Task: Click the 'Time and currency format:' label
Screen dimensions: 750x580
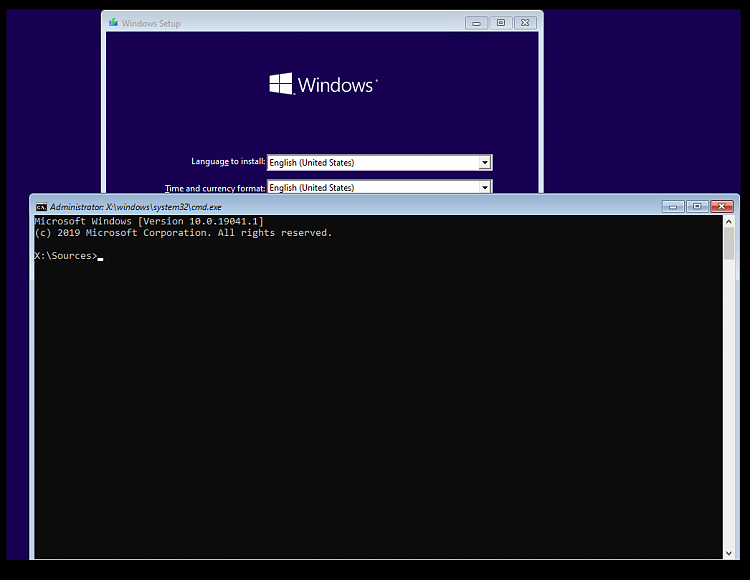Action: pyautogui.click(x=215, y=188)
